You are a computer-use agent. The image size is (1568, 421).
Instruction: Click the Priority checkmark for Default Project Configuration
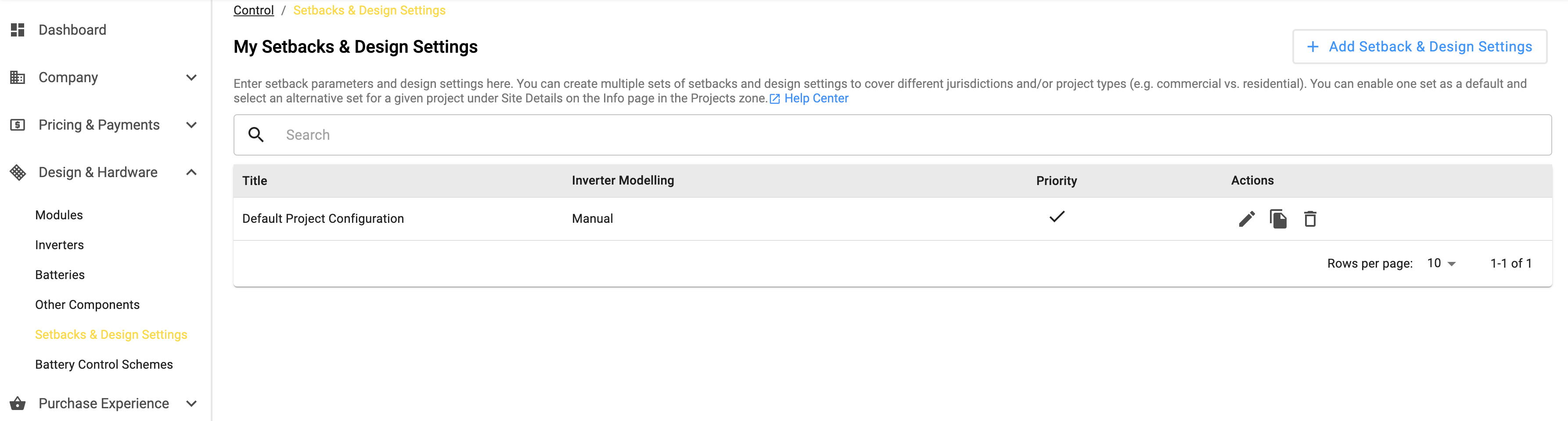[x=1057, y=217]
